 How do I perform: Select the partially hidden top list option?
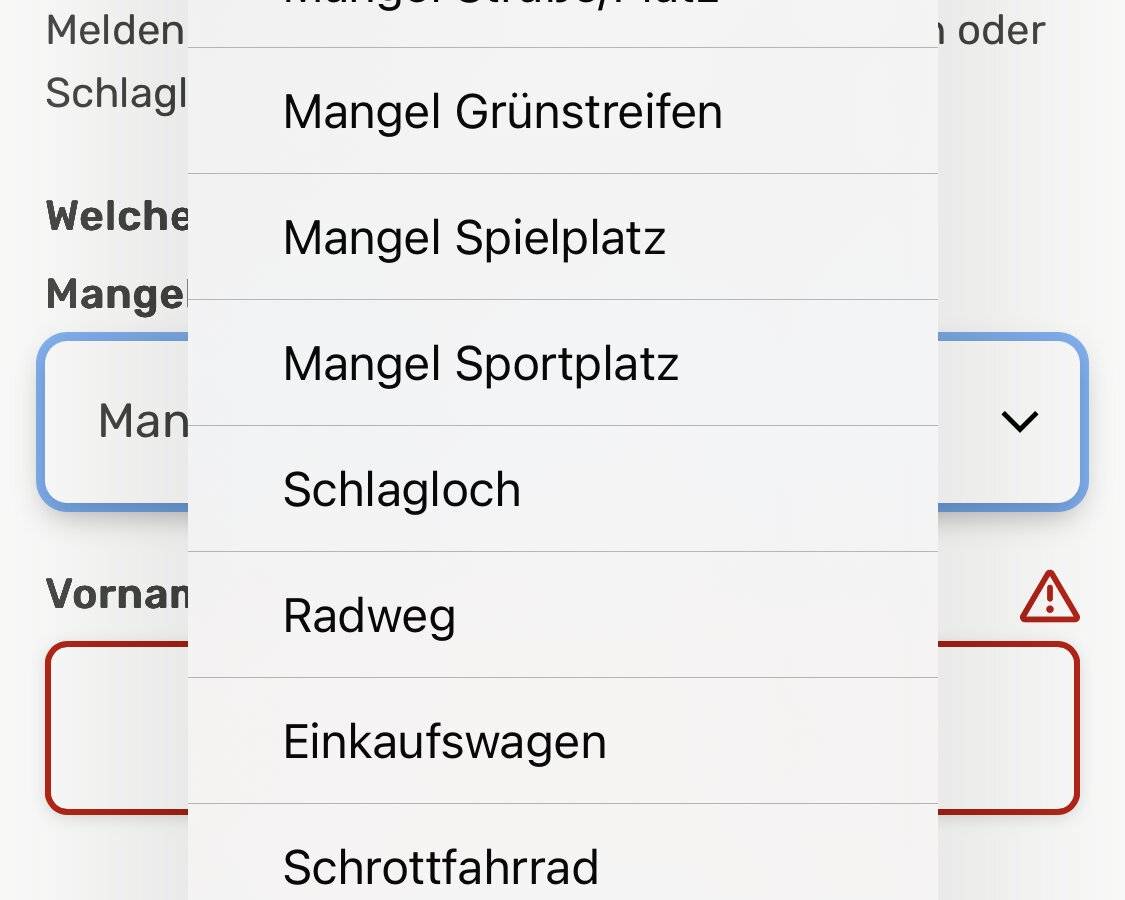[x=502, y=12]
